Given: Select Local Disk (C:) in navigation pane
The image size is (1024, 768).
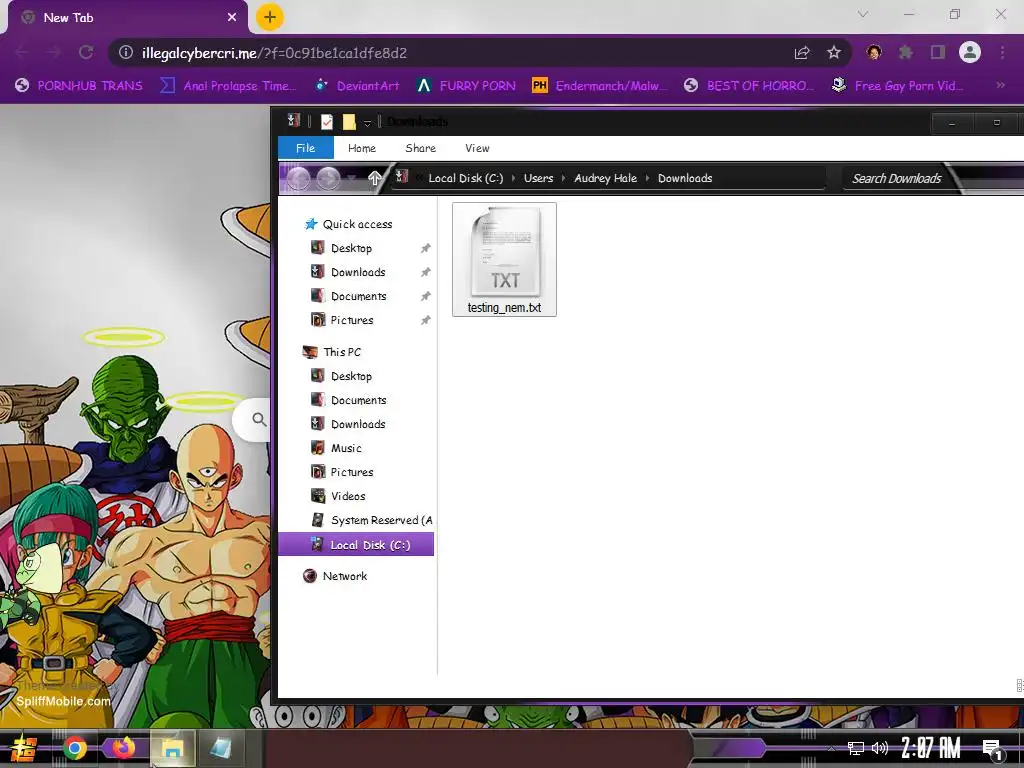Looking at the screenshot, I should (x=356, y=545).
